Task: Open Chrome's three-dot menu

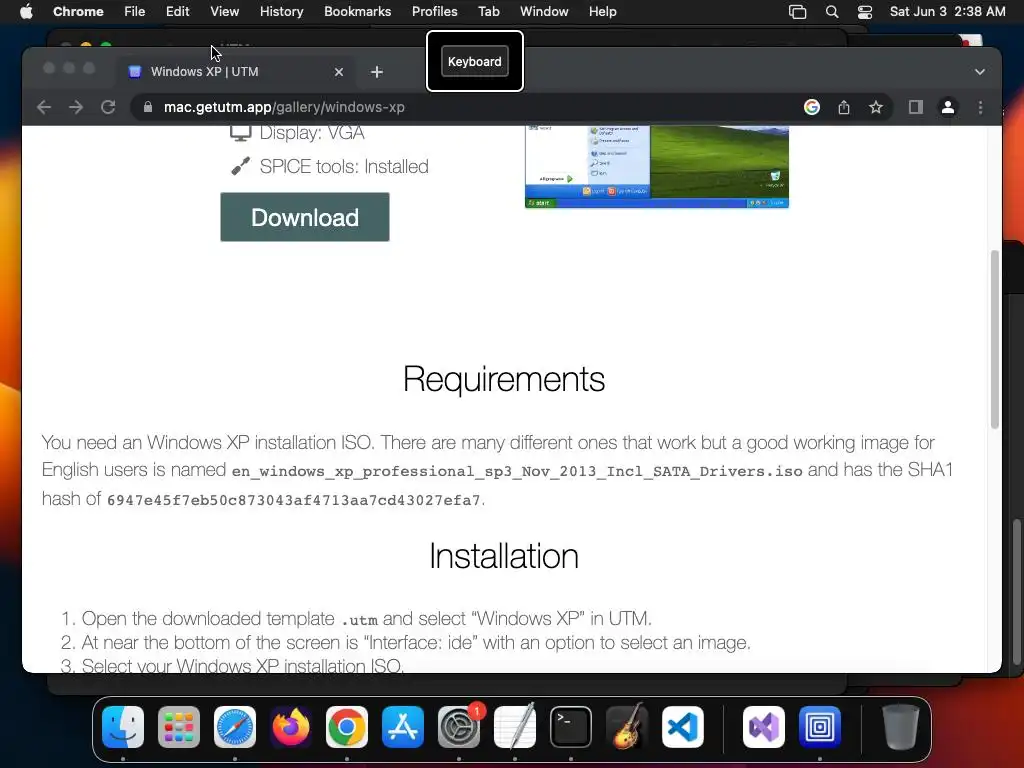Action: pos(980,107)
